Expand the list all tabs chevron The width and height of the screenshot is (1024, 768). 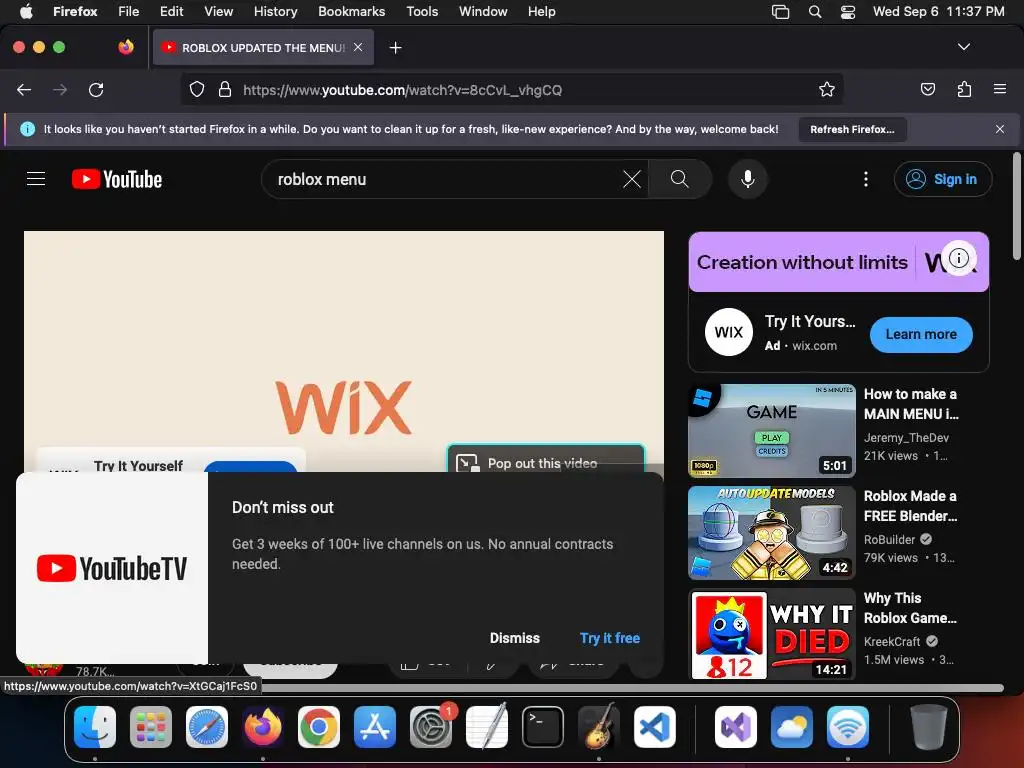click(x=963, y=47)
